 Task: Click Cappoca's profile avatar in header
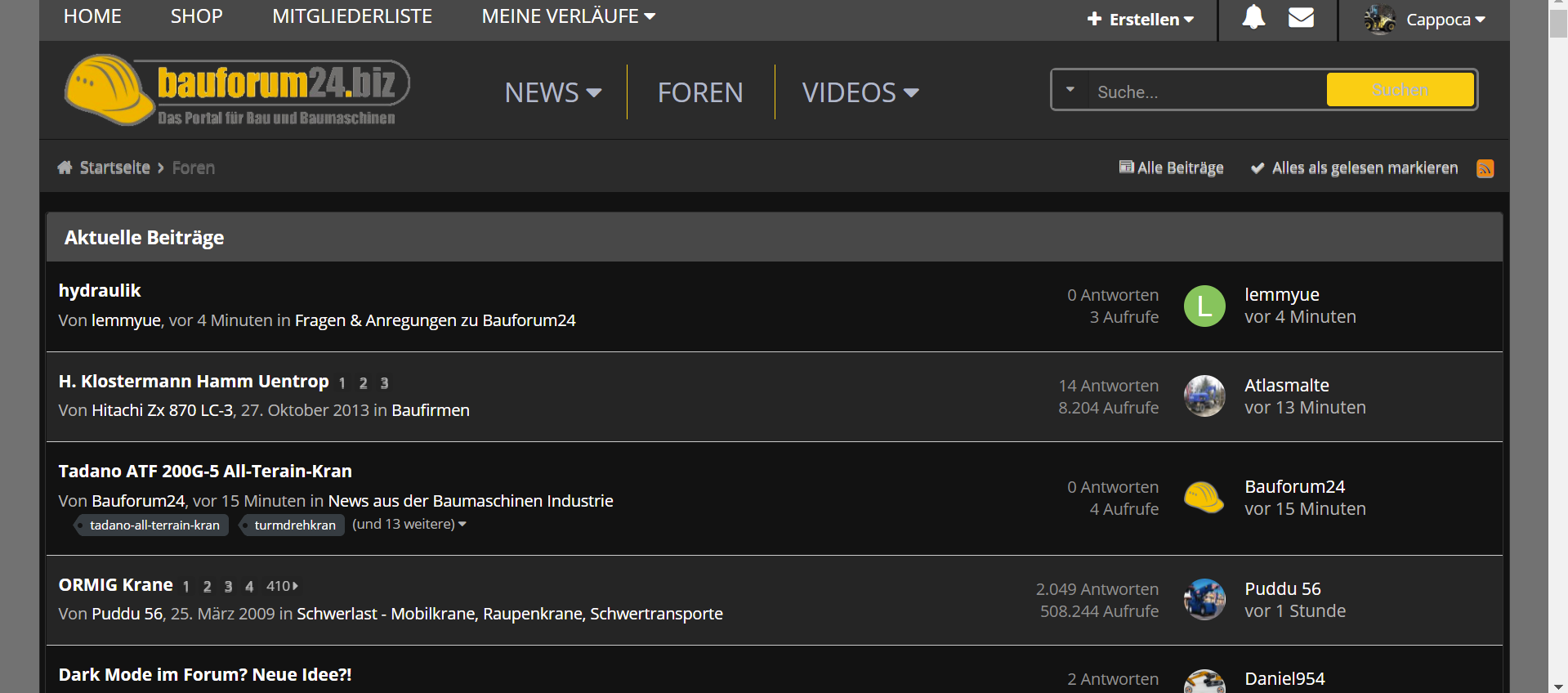1379,19
